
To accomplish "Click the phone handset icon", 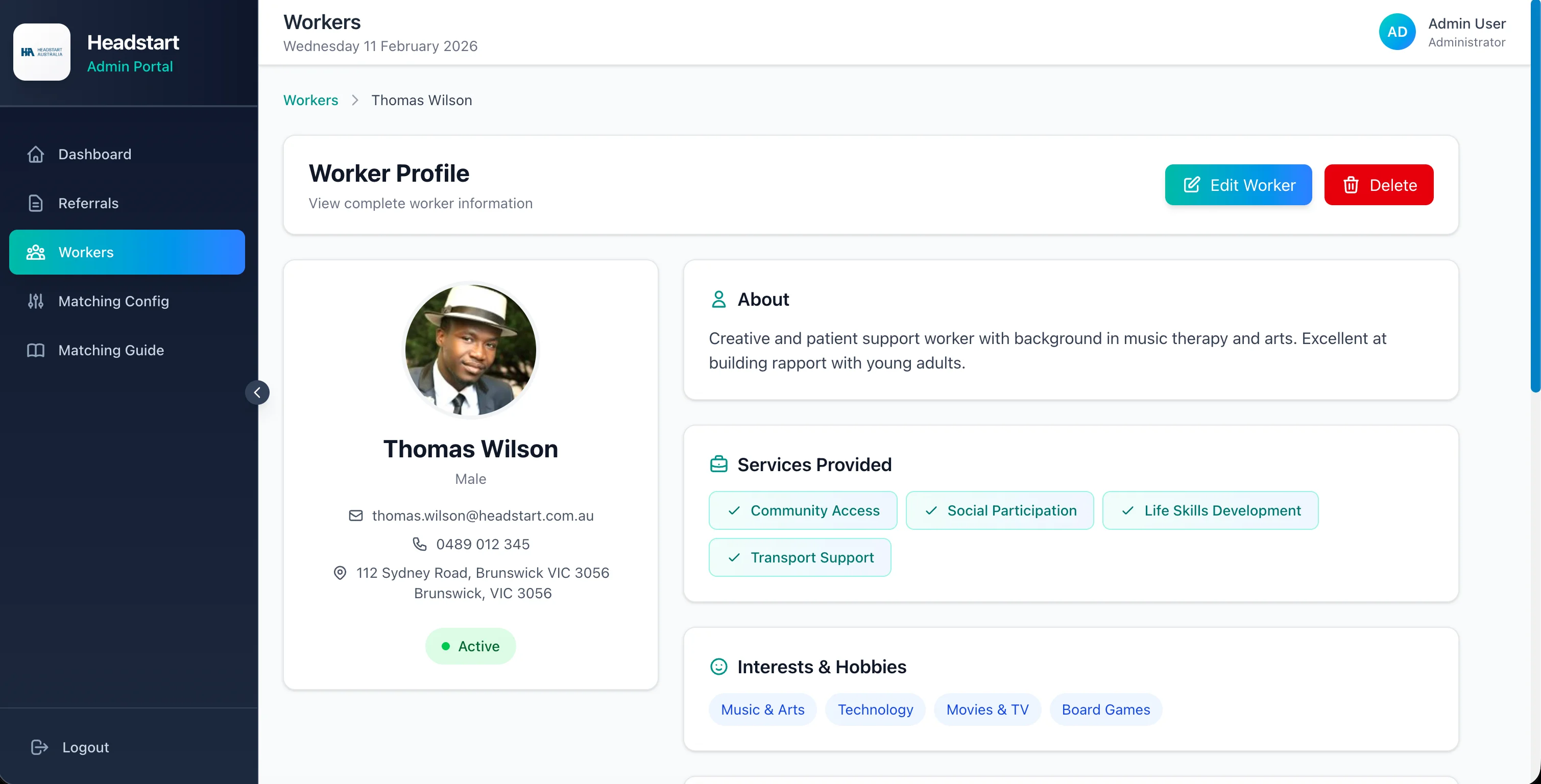I will pos(420,544).
